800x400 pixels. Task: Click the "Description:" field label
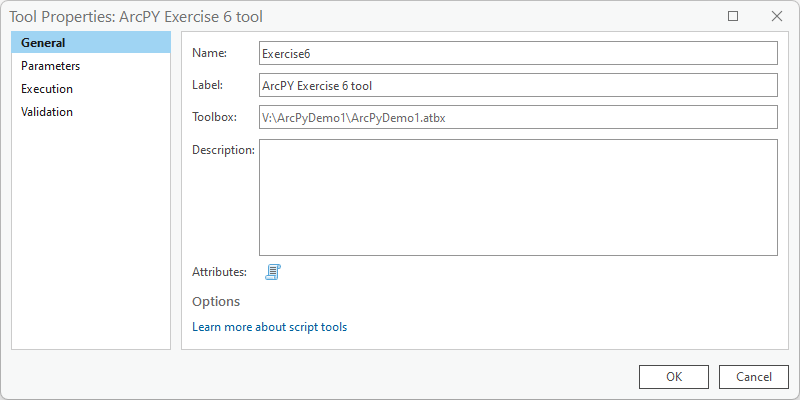[223, 149]
